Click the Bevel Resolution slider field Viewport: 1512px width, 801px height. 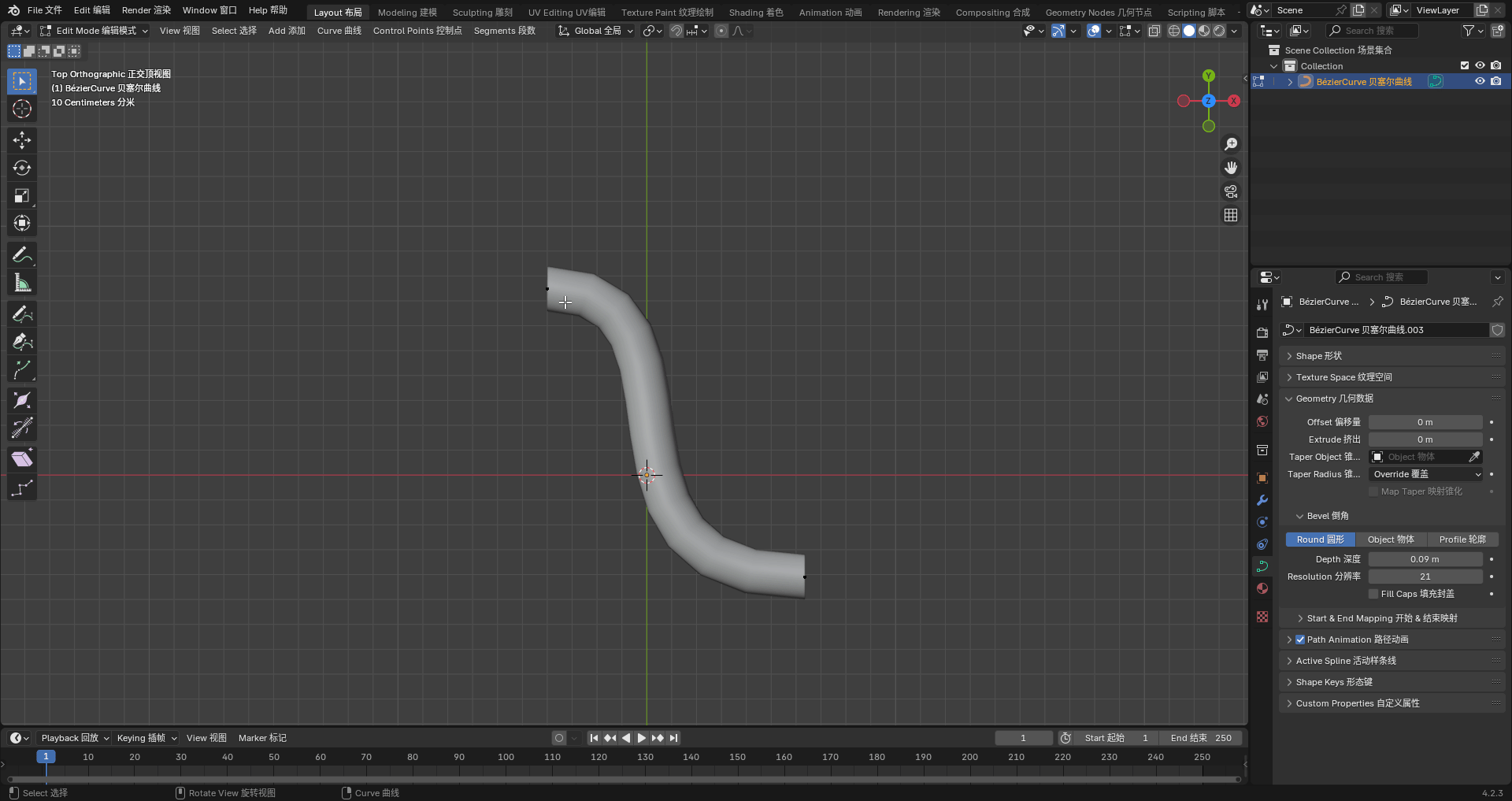[1425, 577]
